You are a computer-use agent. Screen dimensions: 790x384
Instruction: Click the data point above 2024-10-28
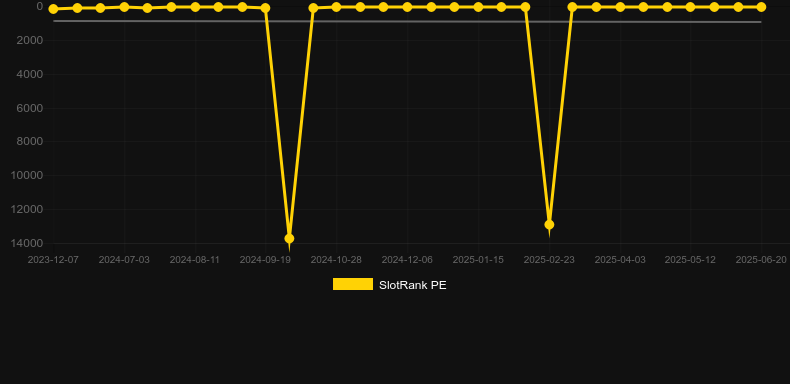[x=336, y=7]
